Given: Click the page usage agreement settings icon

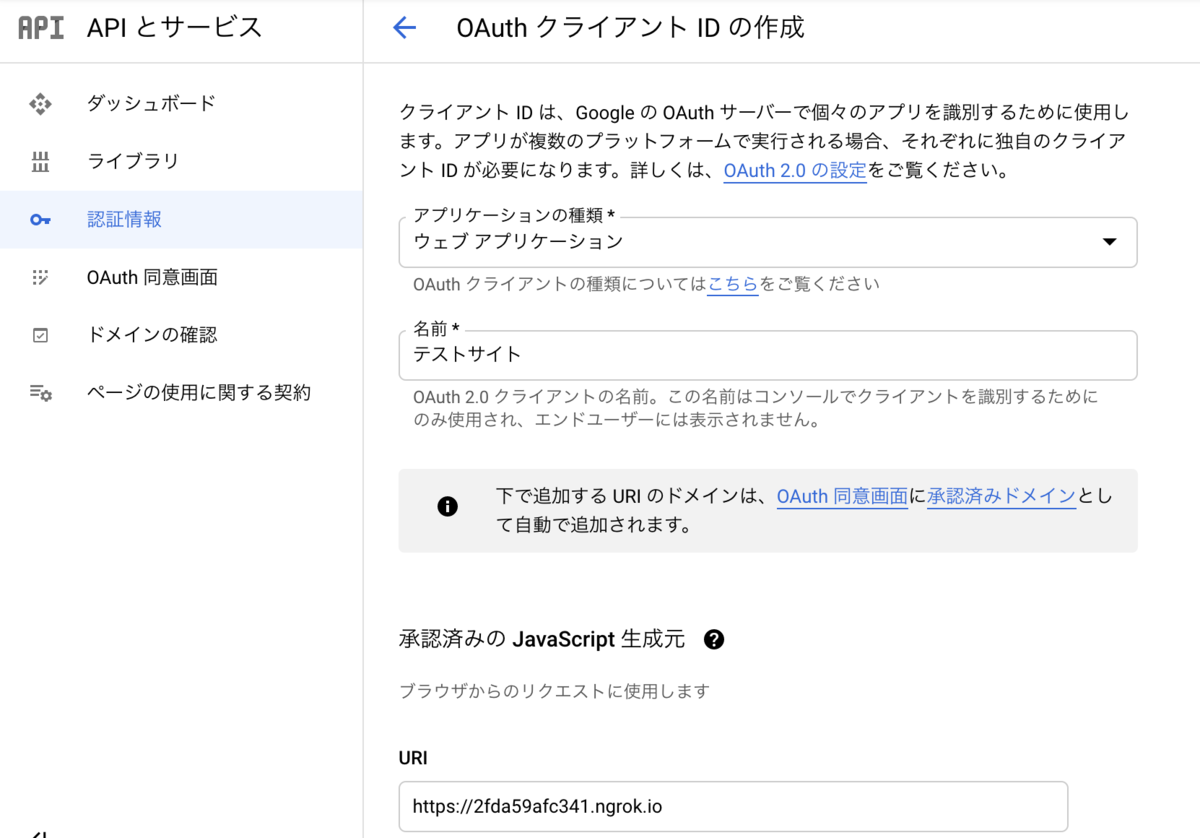Looking at the screenshot, I should pyautogui.click(x=40, y=393).
